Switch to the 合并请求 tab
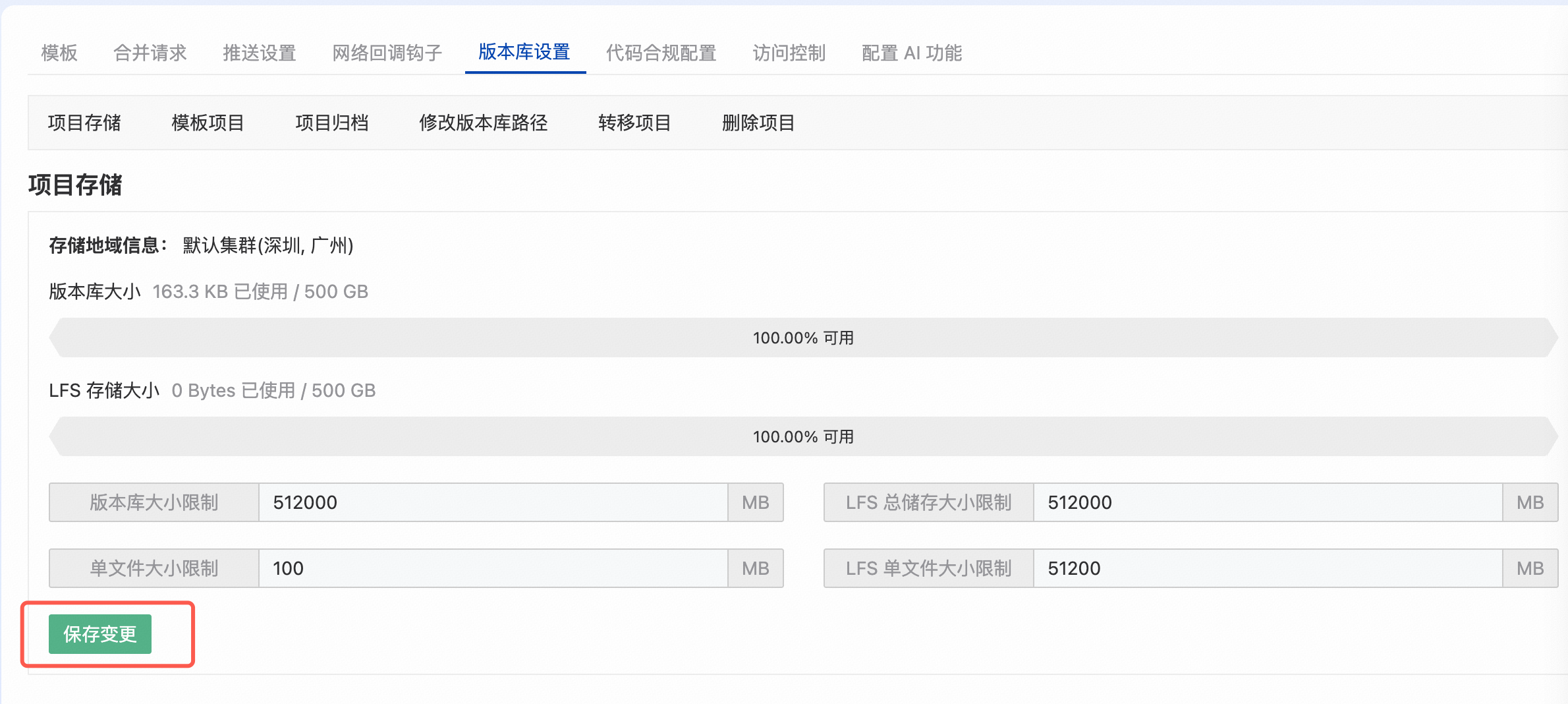Viewport: 1568px width, 704px height. 150,53
